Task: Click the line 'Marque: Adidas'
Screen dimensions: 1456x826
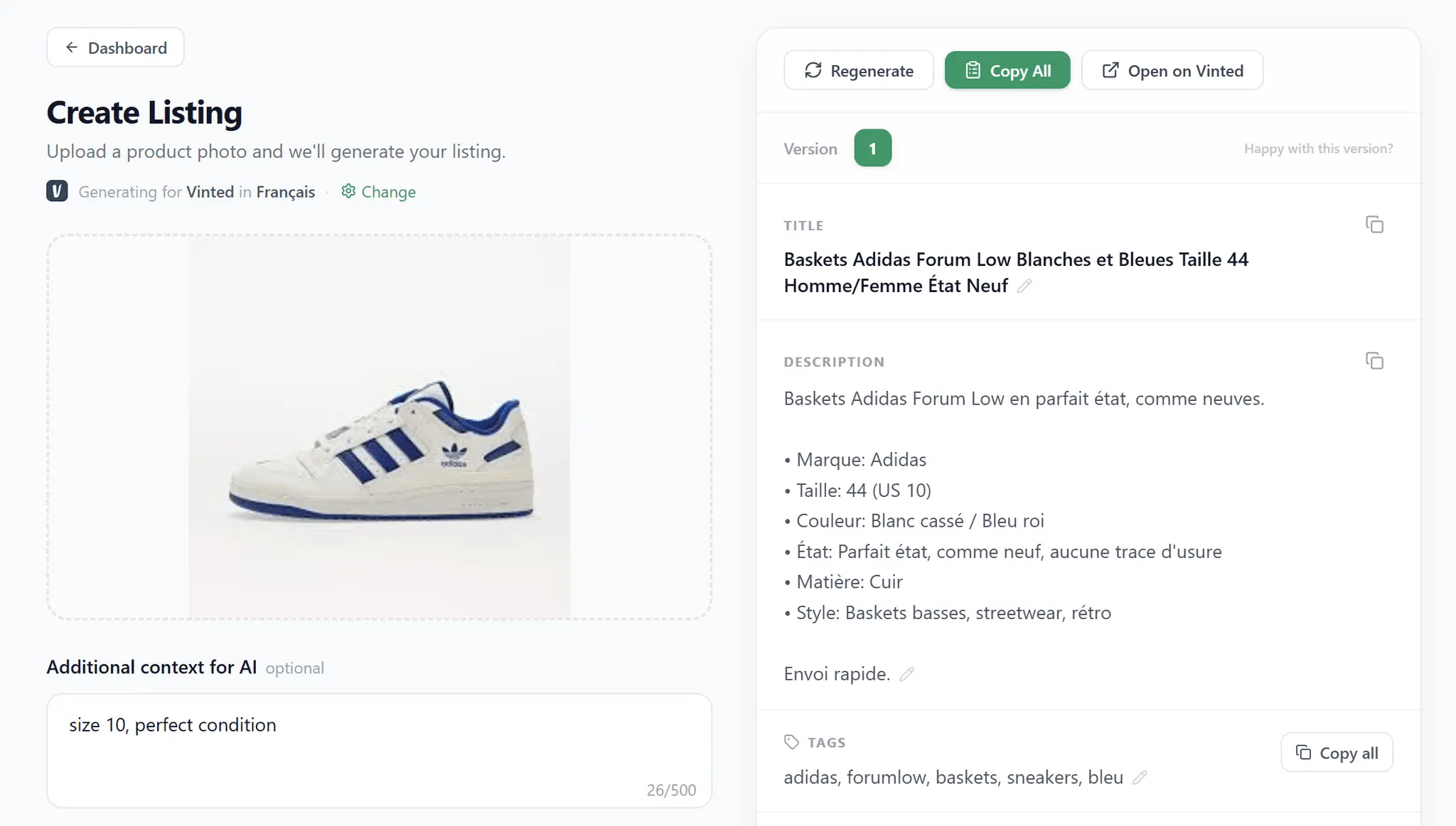Action: tap(855, 460)
